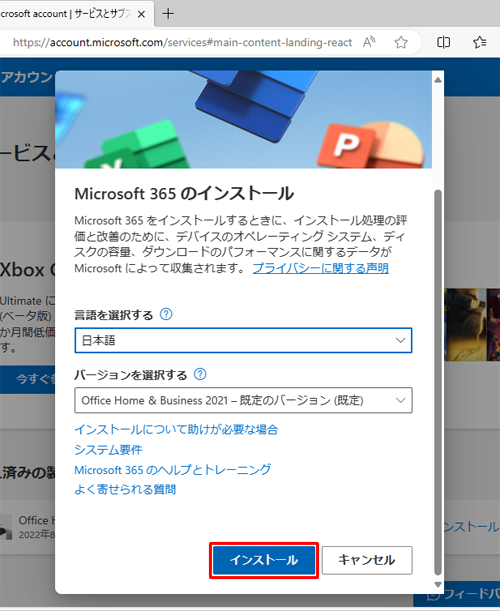
Task: Click the キャンセル button
Action: 367,560
